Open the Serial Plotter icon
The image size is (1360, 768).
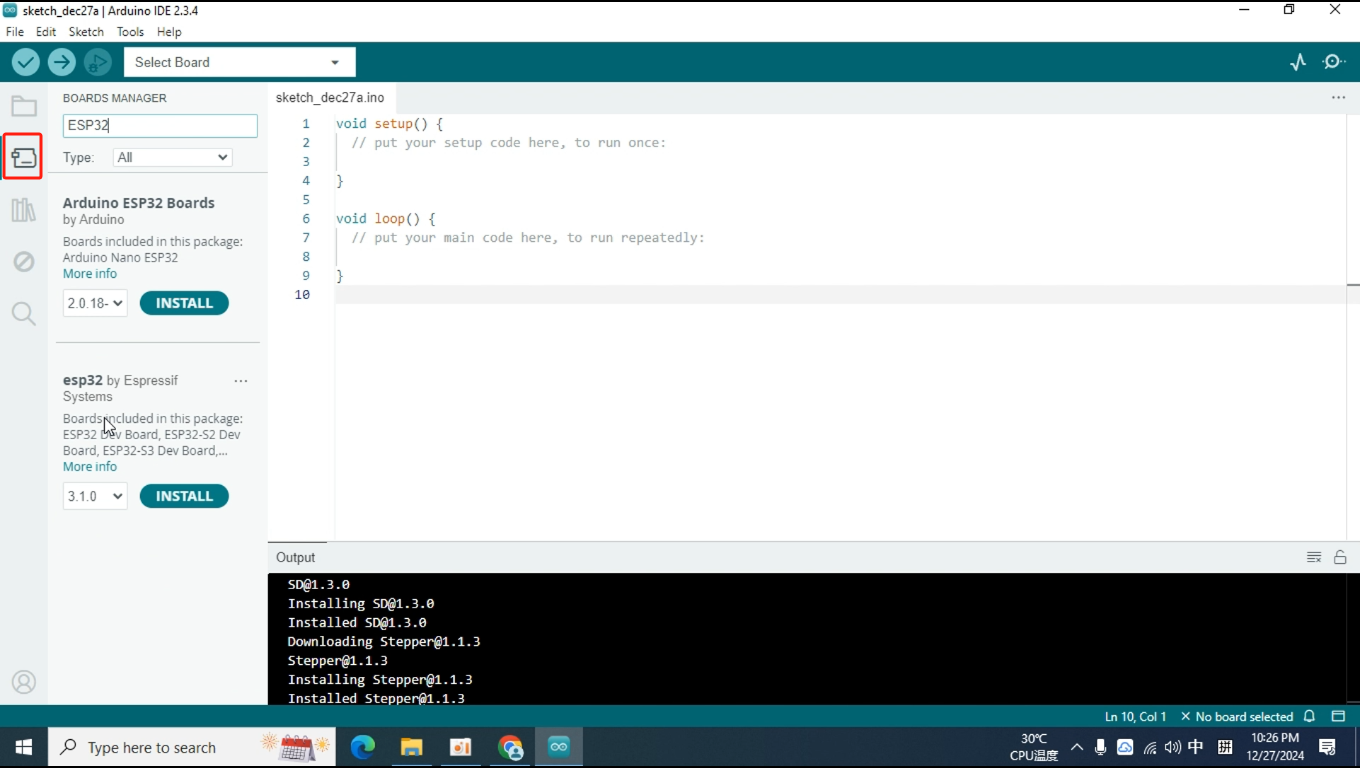click(x=1298, y=62)
